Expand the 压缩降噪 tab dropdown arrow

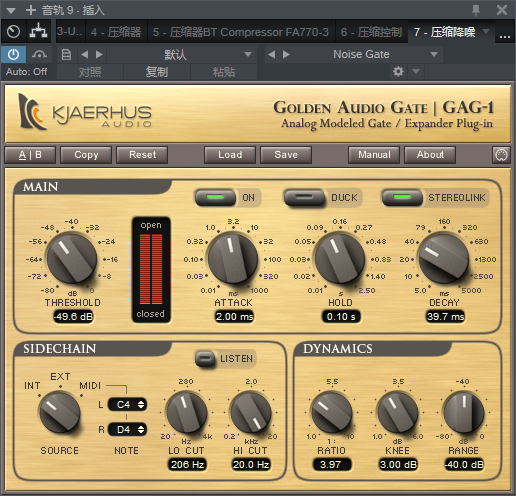486,31
